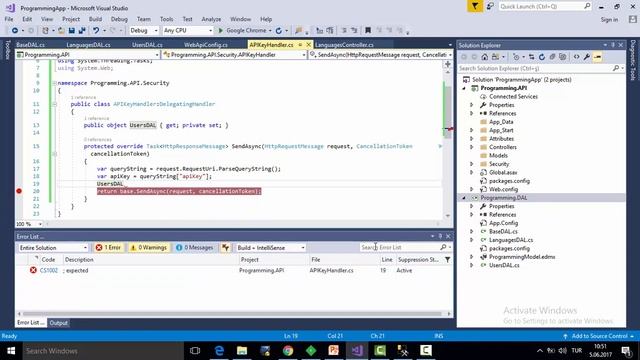This screenshot has height=360, width=640.
Task: Open the Debug menu
Action: [119, 19]
